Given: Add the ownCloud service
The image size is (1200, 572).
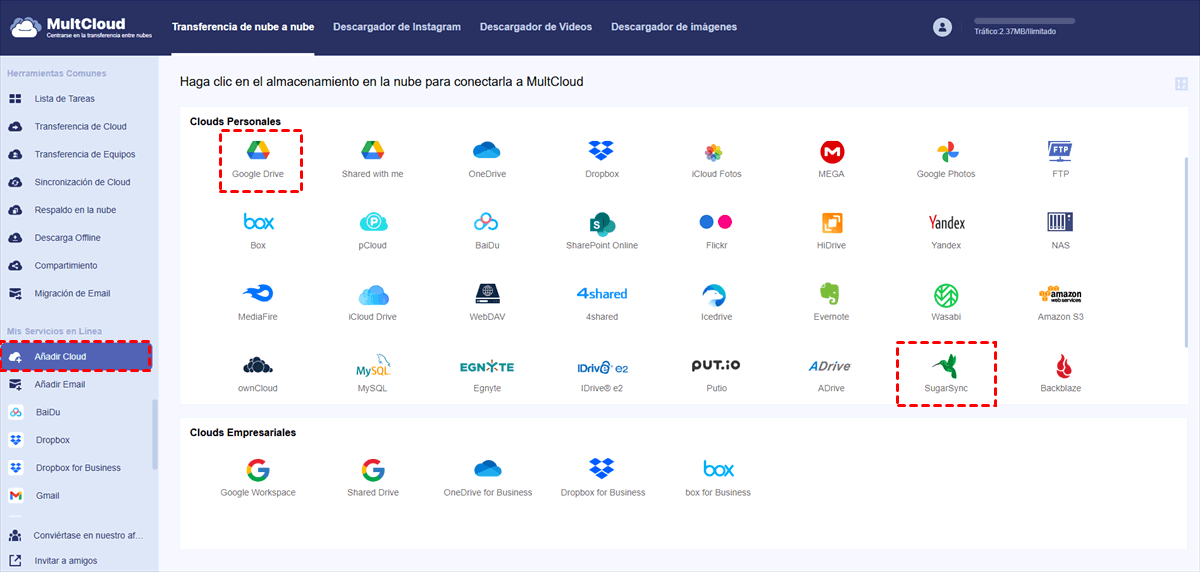Looking at the screenshot, I should 258,374.
